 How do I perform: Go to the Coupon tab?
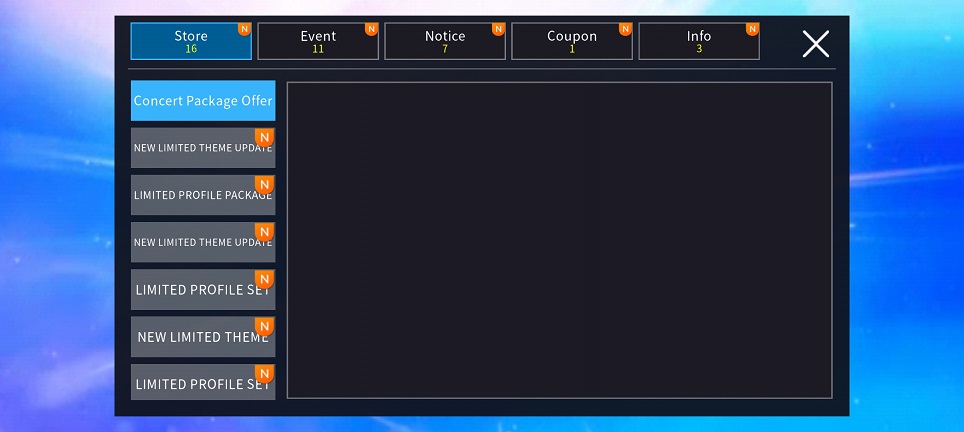(x=572, y=41)
